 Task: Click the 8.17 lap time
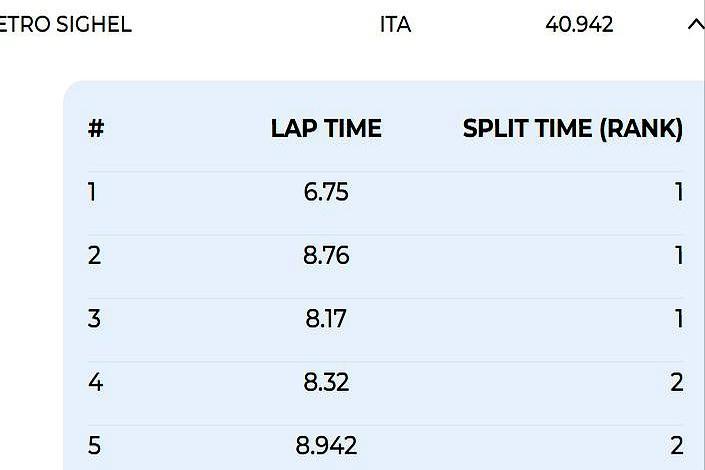tap(326, 319)
